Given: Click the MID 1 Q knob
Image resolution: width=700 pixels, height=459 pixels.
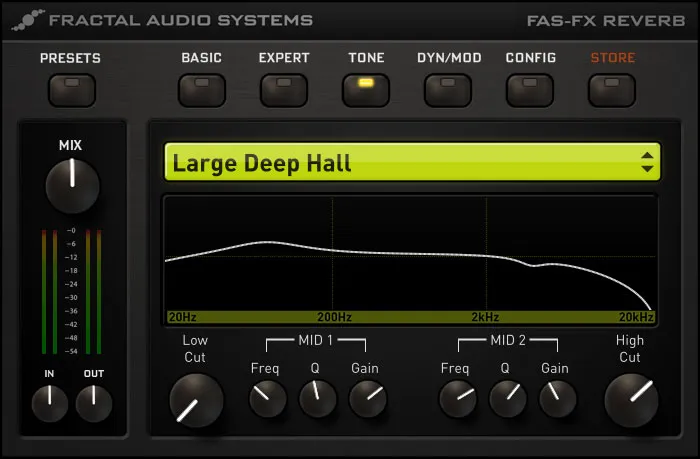Looking at the screenshot, I should point(317,400).
